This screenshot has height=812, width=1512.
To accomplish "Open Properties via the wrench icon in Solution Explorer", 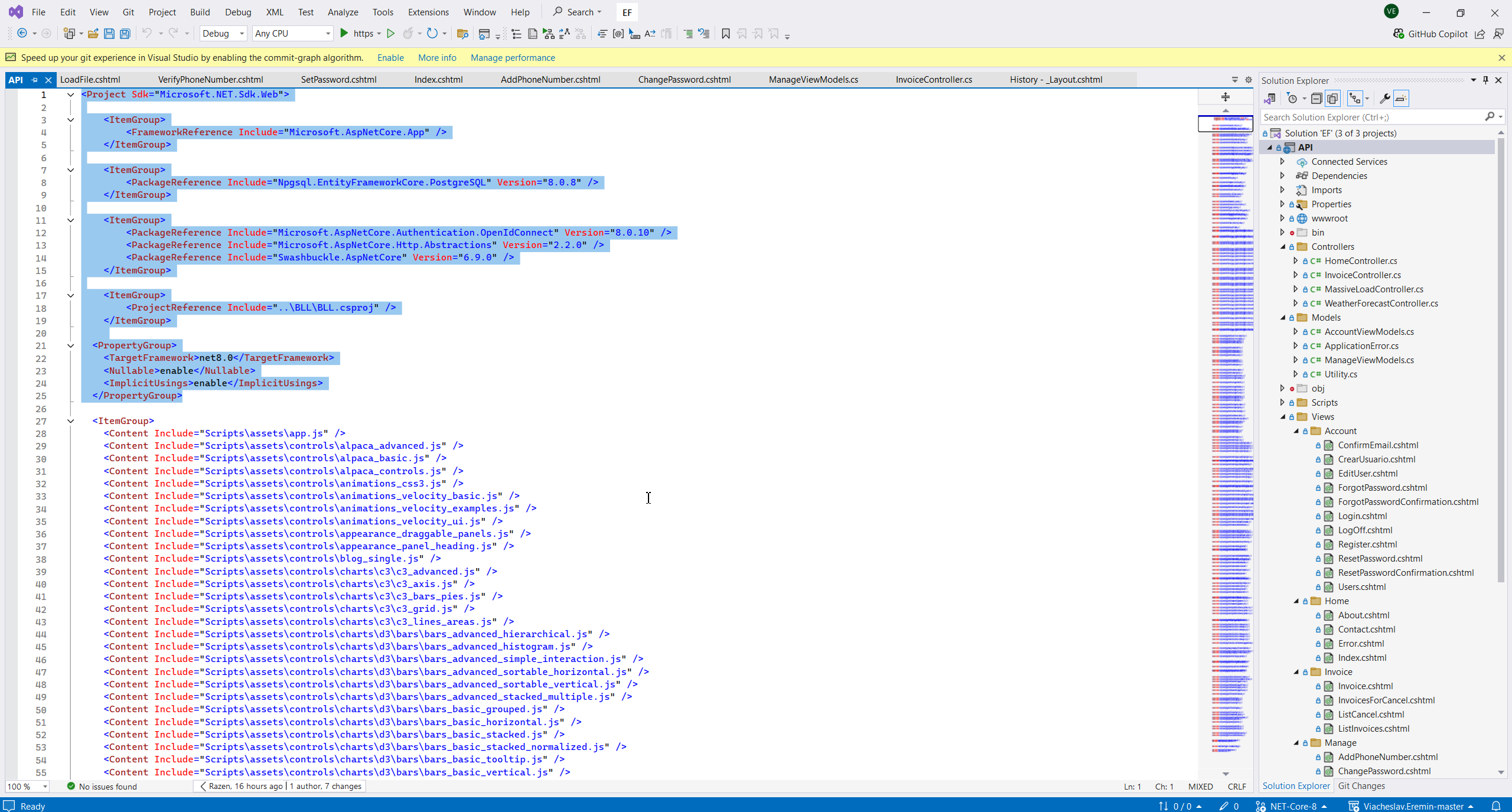I will click(x=1384, y=99).
